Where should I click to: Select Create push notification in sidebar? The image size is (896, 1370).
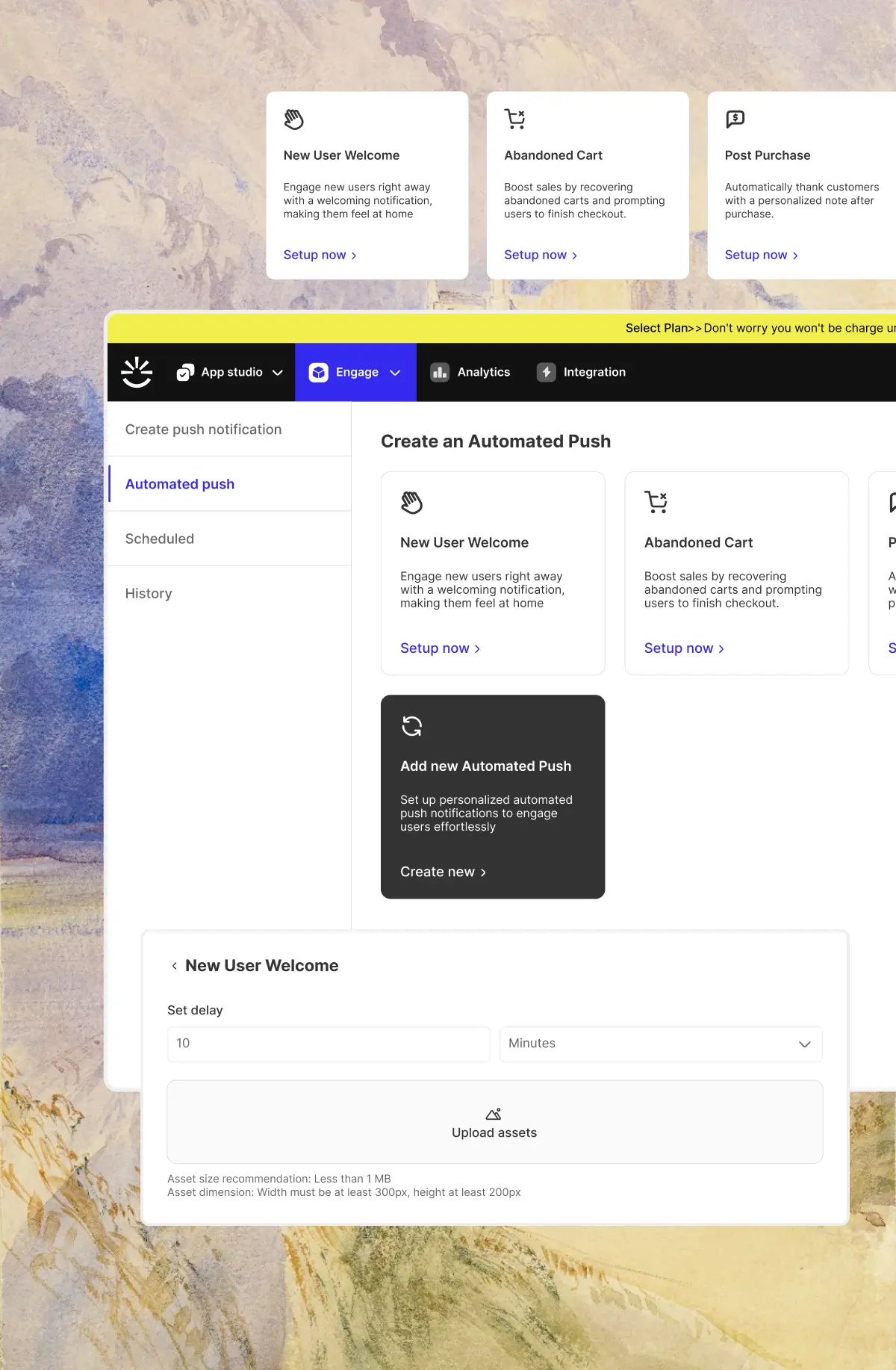pos(229,430)
